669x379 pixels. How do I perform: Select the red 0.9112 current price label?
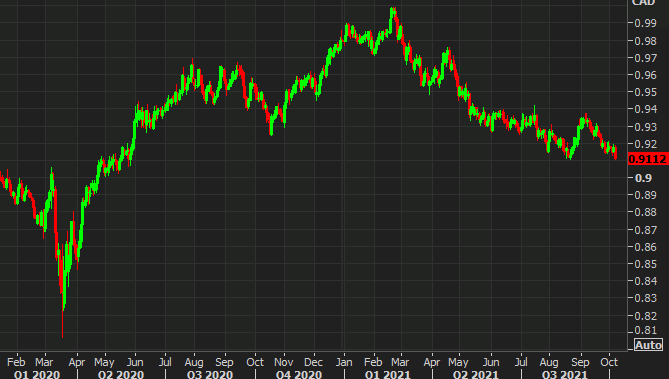(x=648, y=159)
